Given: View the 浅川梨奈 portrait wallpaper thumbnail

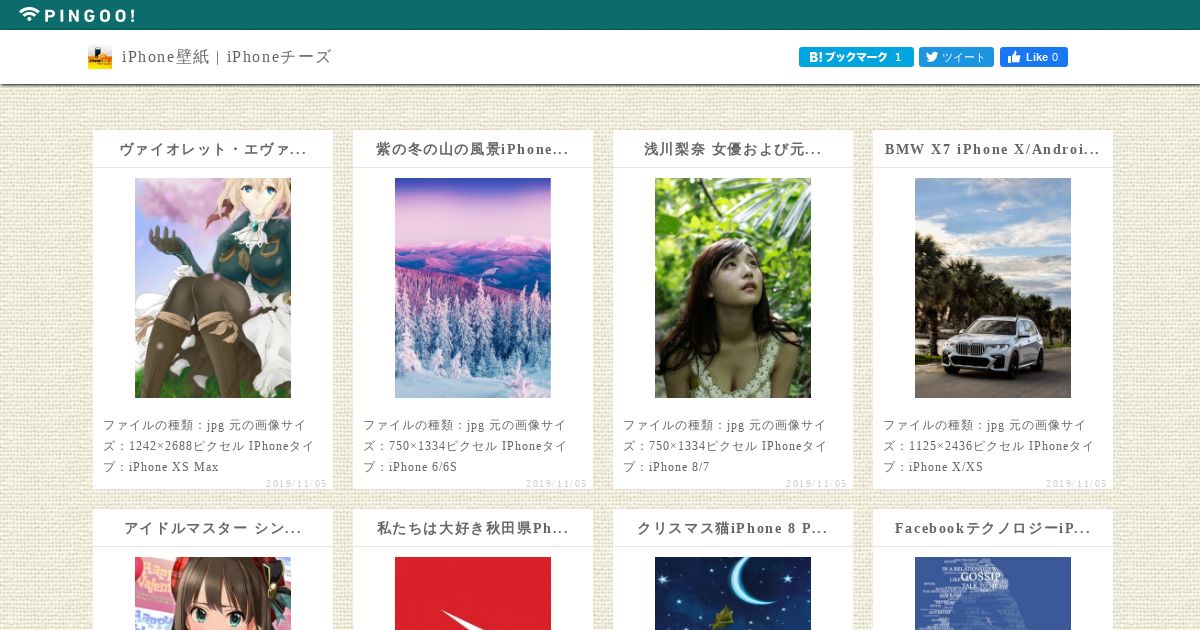Looking at the screenshot, I should coord(733,288).
